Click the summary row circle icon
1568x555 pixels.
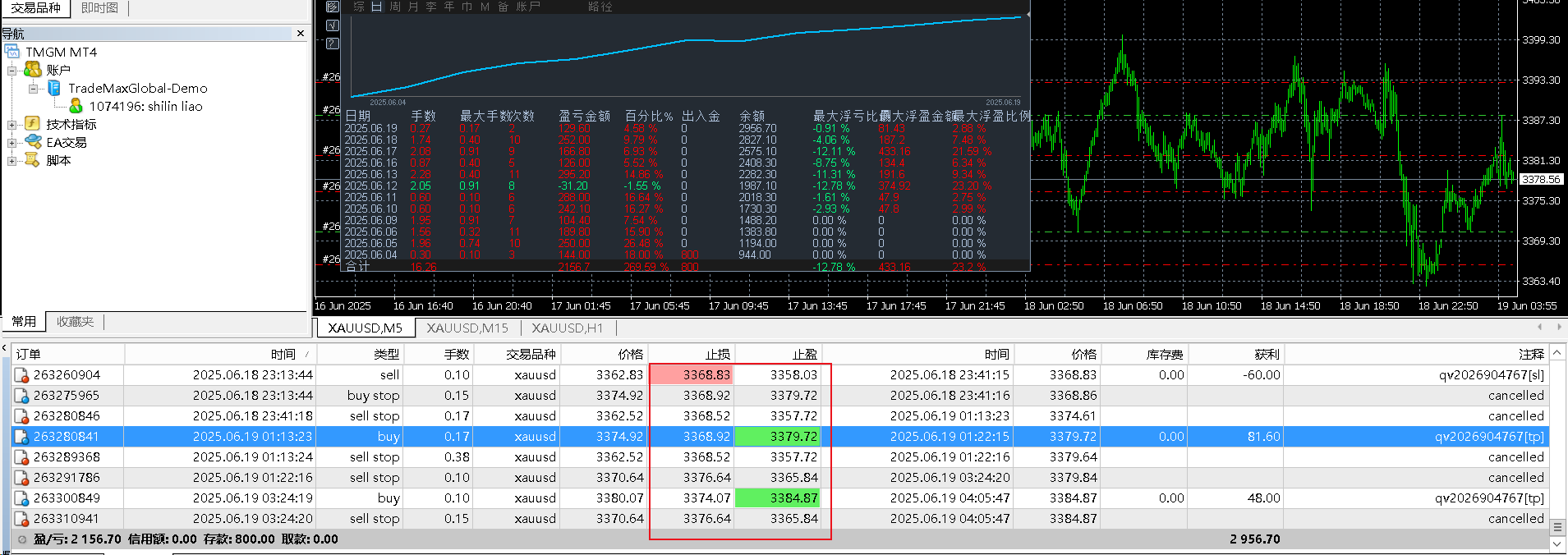[x=22, y=539]
